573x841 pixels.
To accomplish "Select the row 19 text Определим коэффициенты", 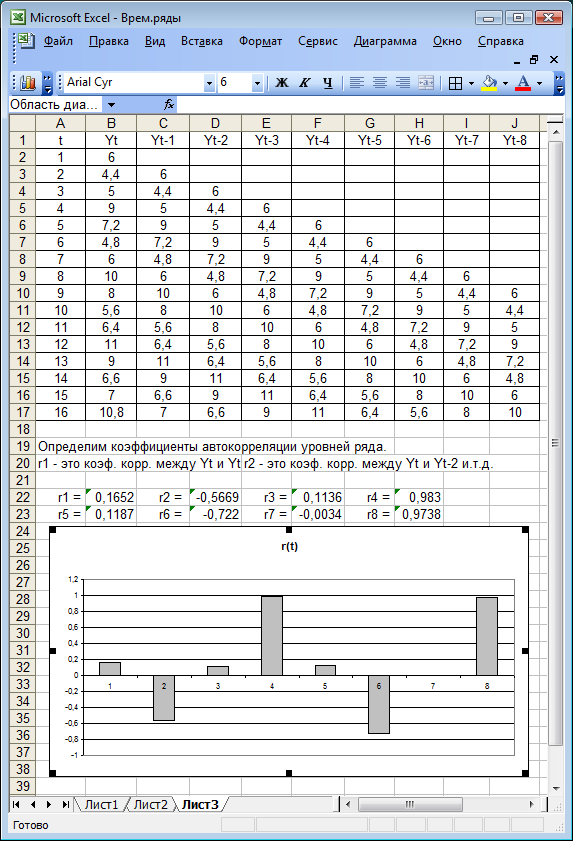I will (212, 446).
